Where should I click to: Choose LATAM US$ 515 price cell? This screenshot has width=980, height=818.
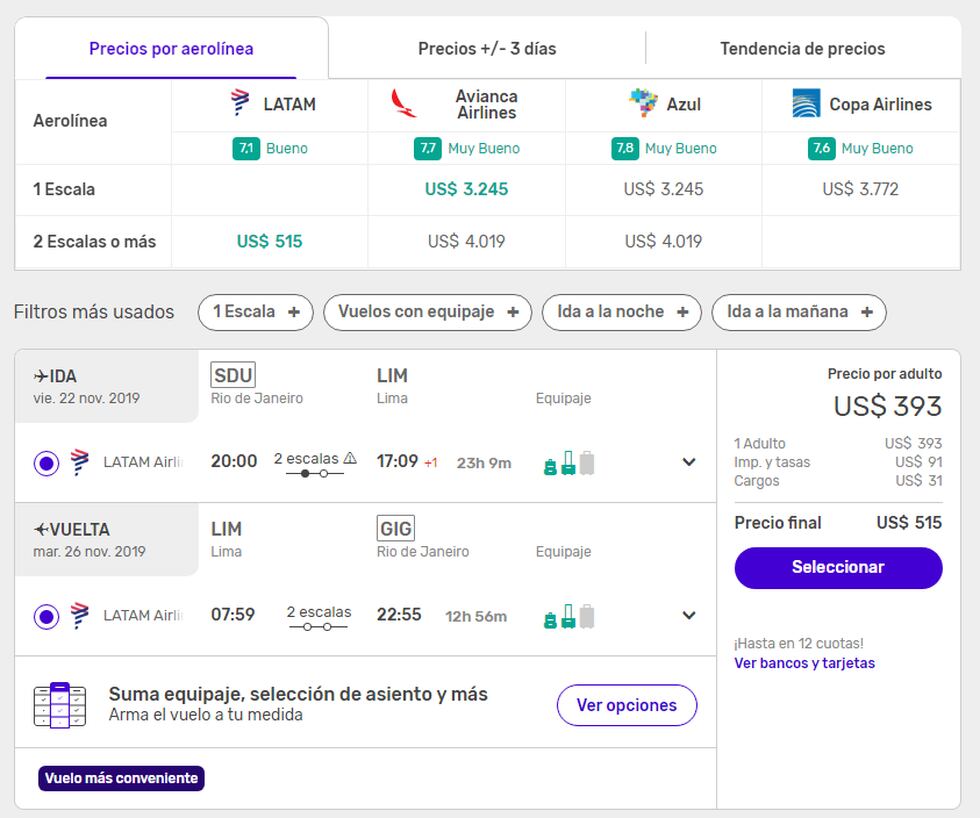269,241
